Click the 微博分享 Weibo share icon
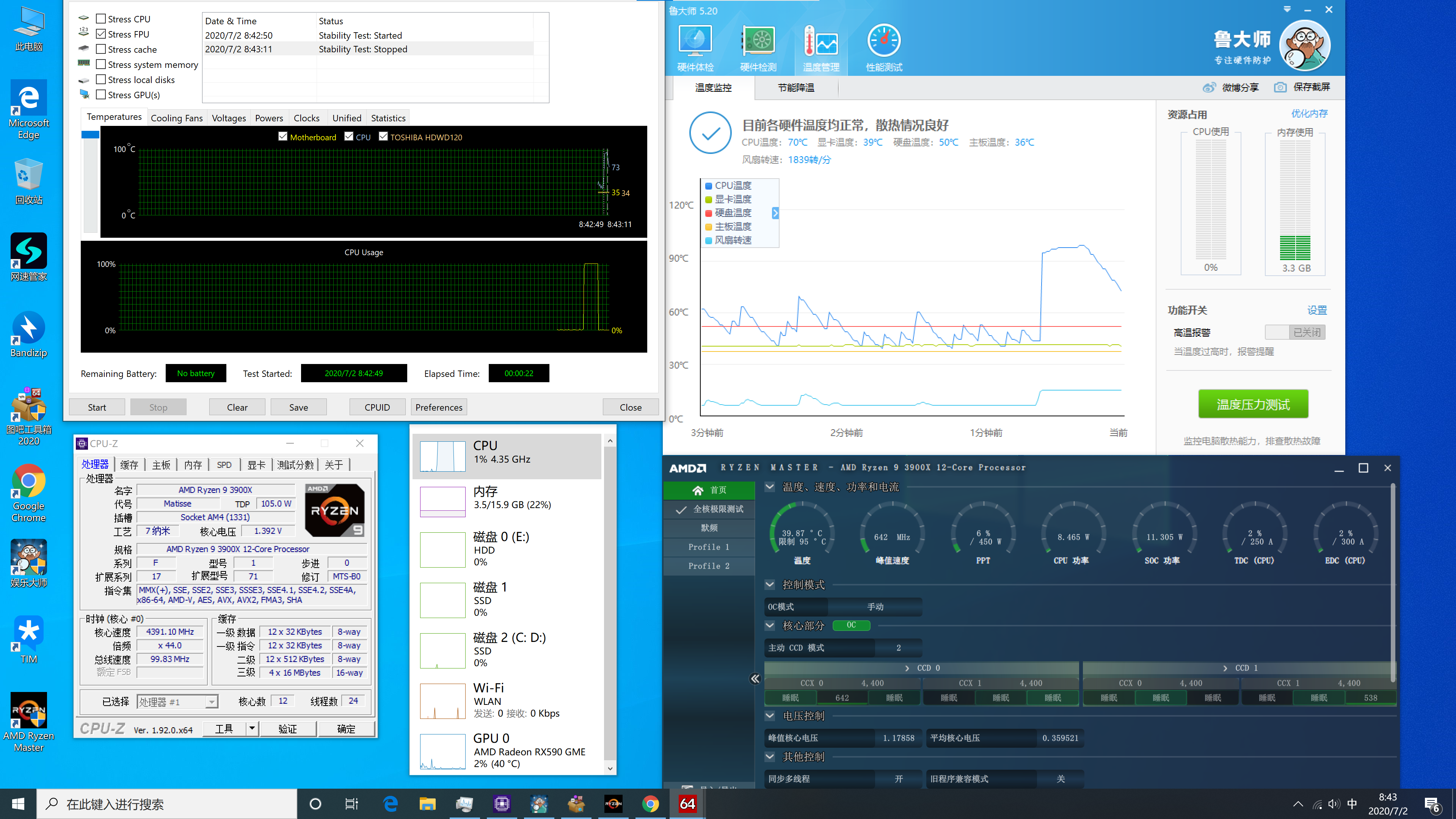 pos(1209,87)
